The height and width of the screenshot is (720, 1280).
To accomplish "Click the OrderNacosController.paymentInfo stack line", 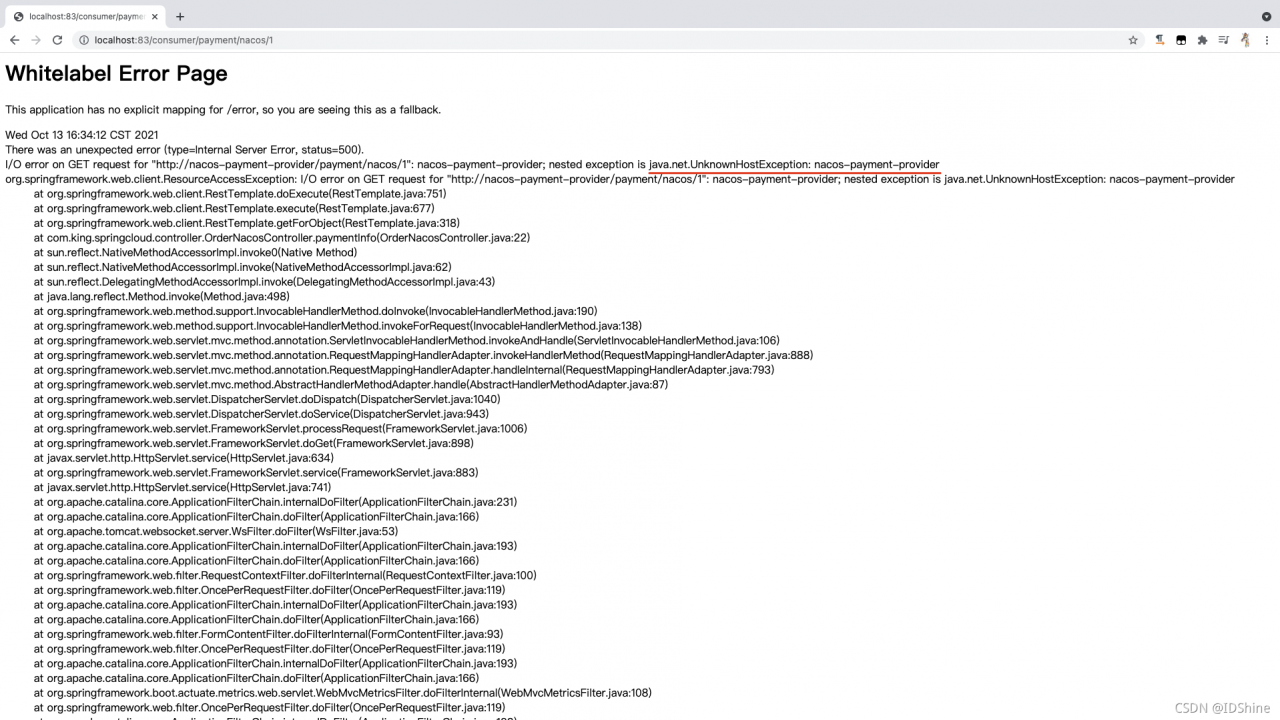I will point(282,238).
